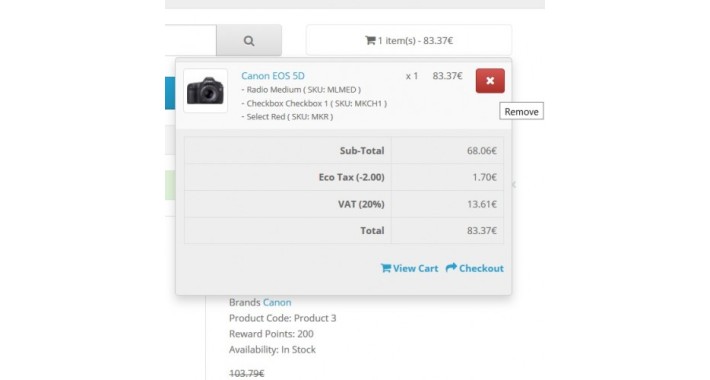Click the blue button at left edge
This screenshot has width=710, height=380.
tap(170, 93)
